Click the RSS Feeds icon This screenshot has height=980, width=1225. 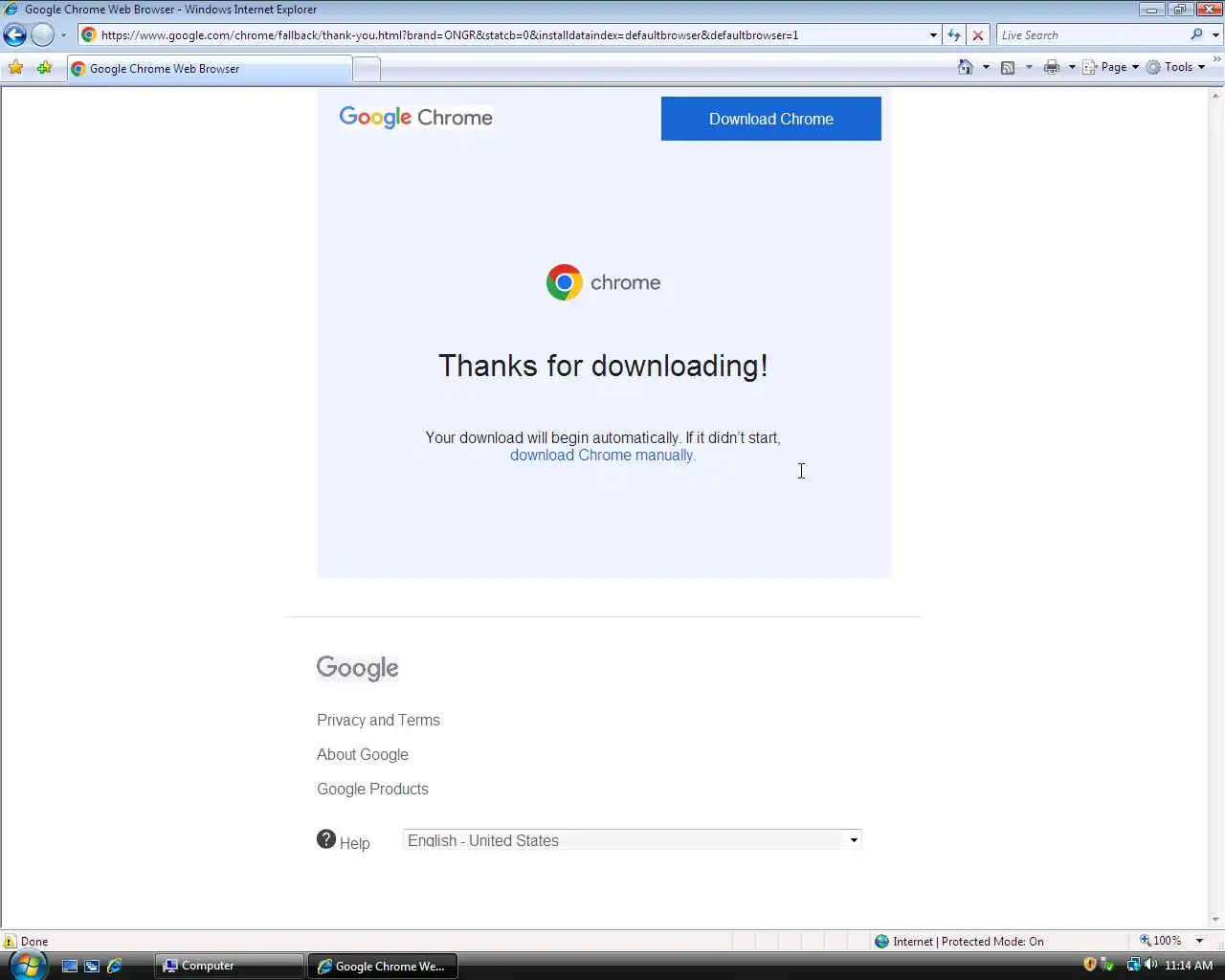1008,67
